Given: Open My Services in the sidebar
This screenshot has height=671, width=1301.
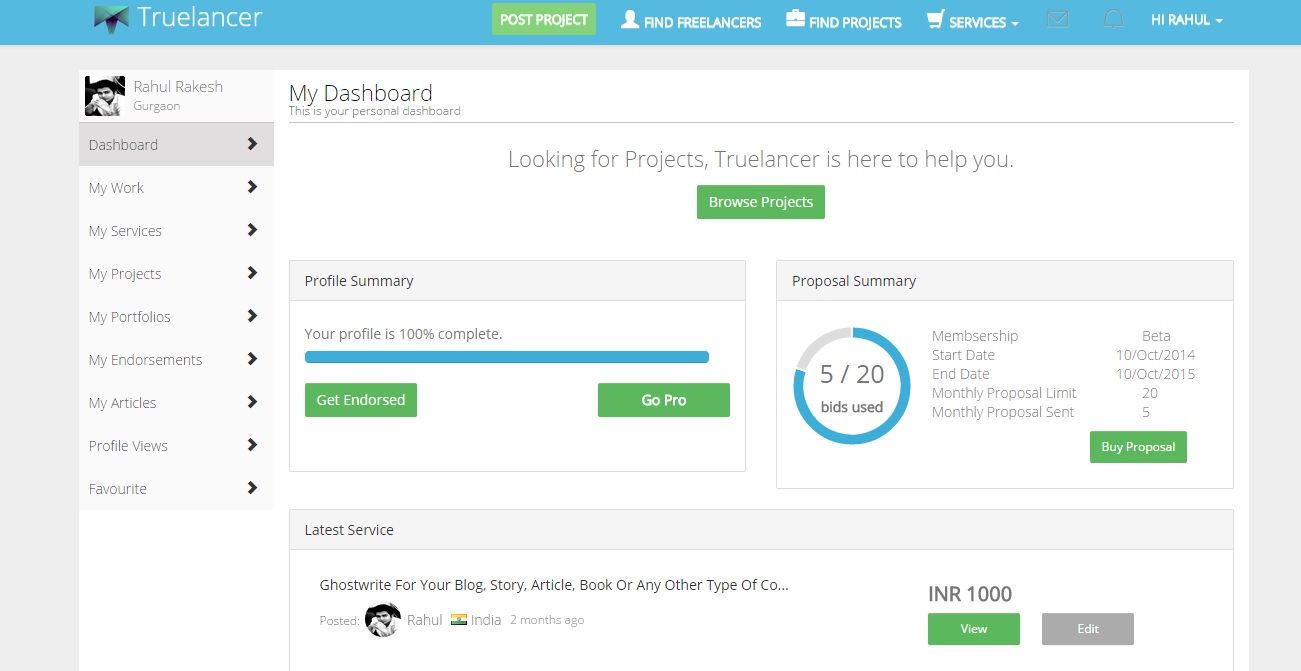Looking at the screenshot, I should (176, 230).
